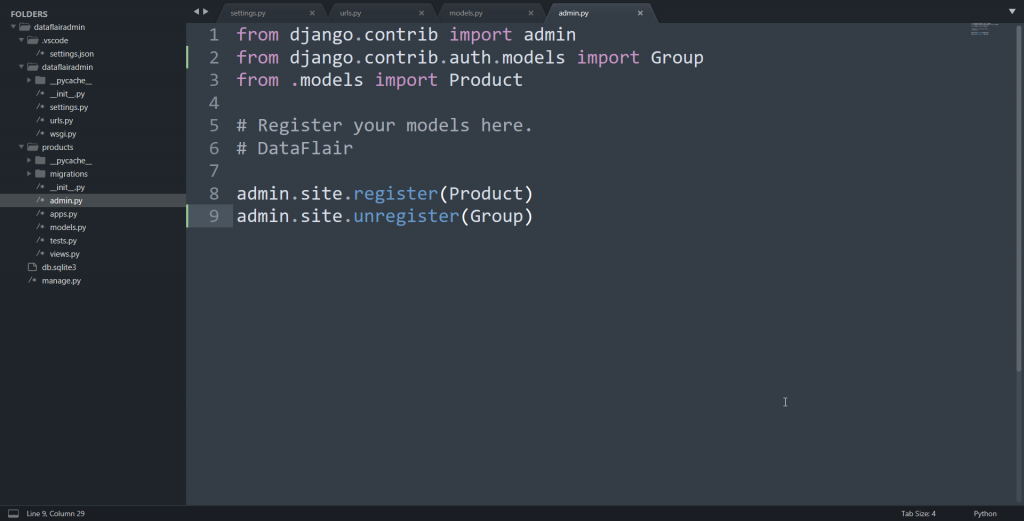Close the admin.py tab
Image resolution: width=1024 pixels, height=521 pixels.
point(640,13)
